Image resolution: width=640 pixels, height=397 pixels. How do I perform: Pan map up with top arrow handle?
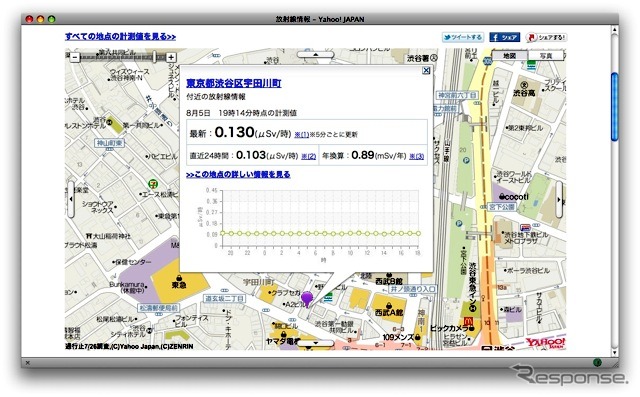316,54
